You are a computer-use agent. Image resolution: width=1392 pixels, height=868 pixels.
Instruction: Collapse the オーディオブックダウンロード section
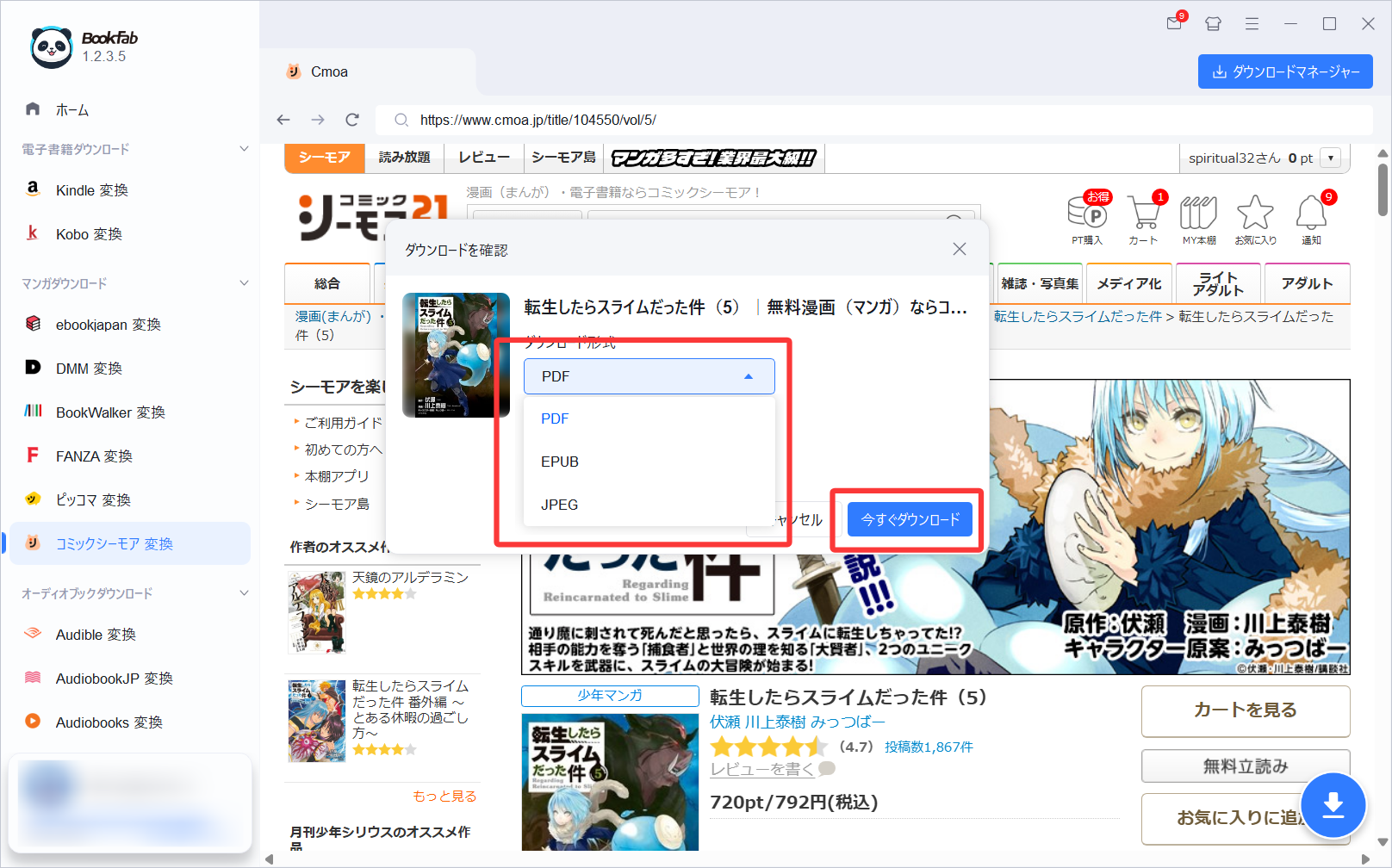[244, 593]
